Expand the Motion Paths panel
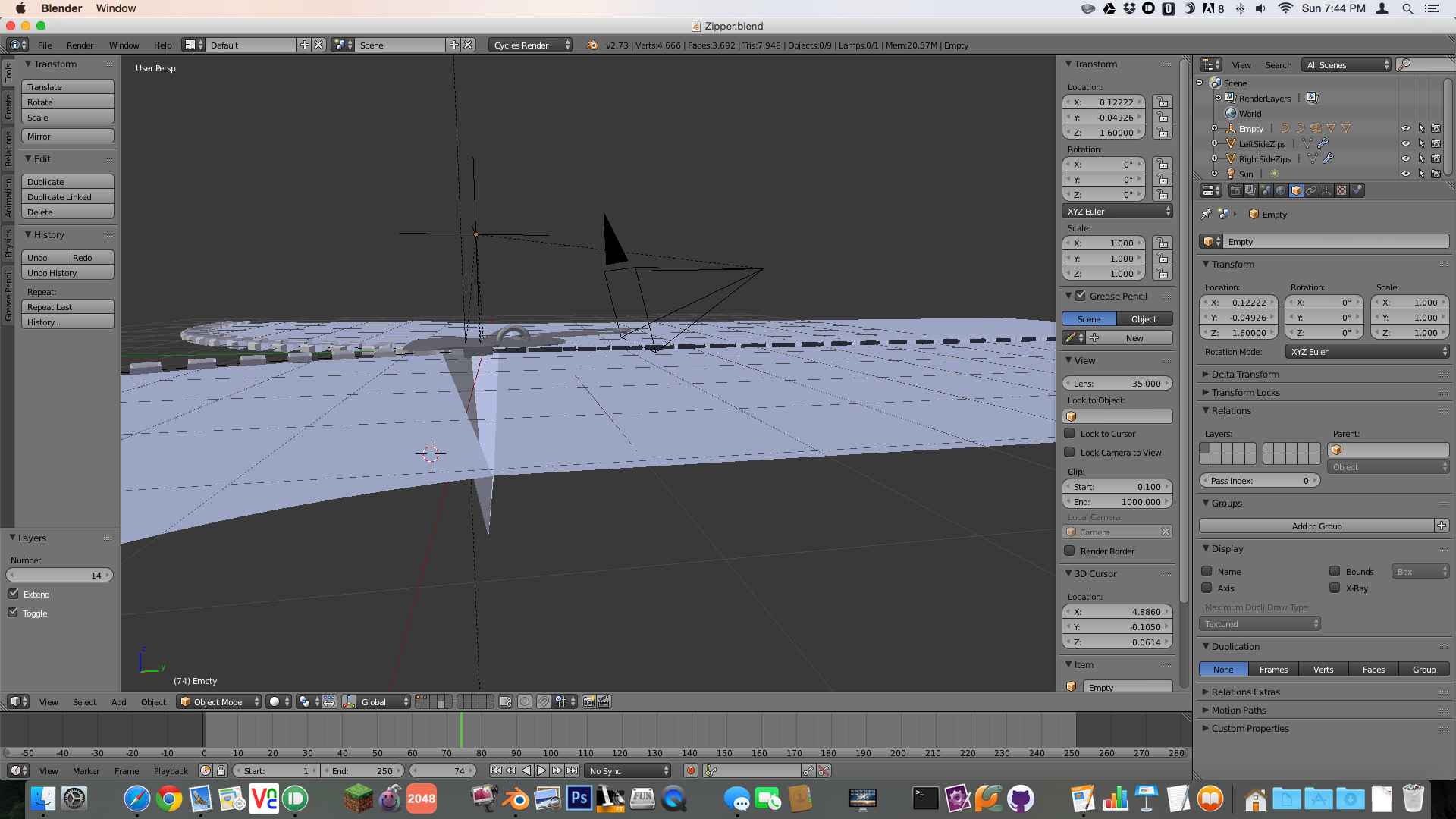 (1238, 711)
